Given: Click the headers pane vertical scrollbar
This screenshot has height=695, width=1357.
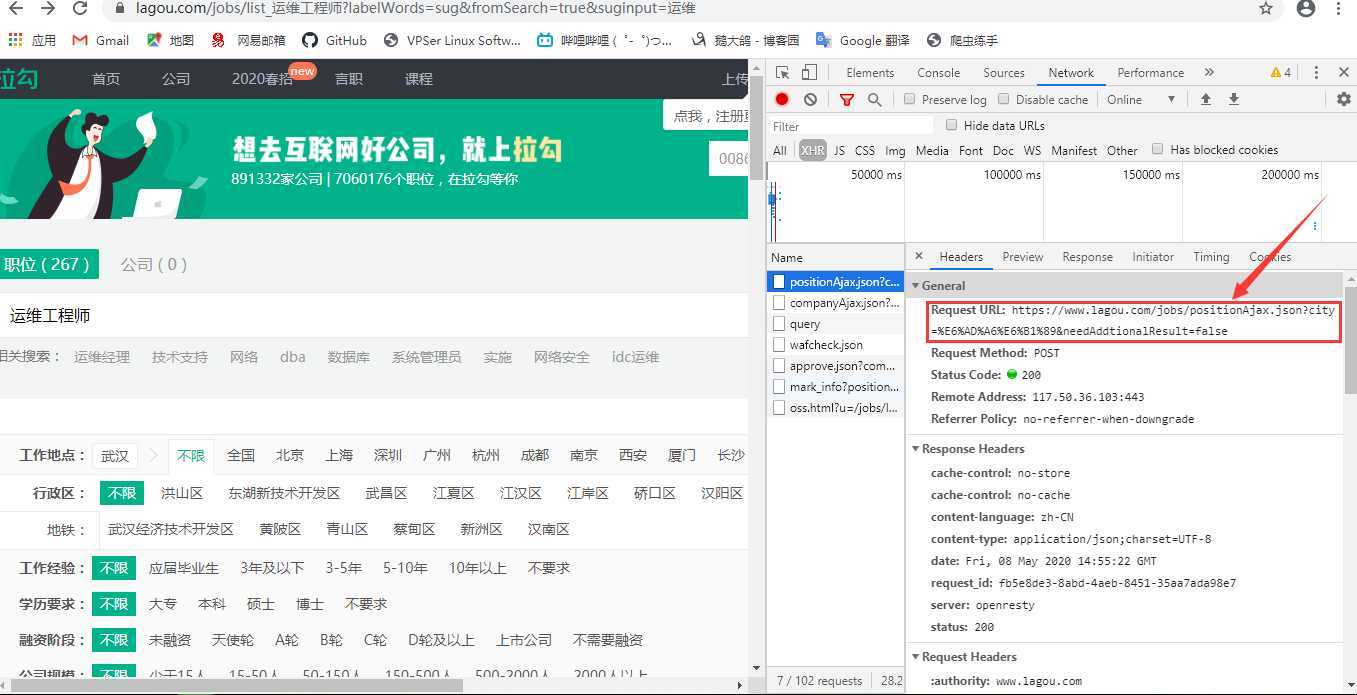Looking at the screenshot, I should pos(1350,340).
